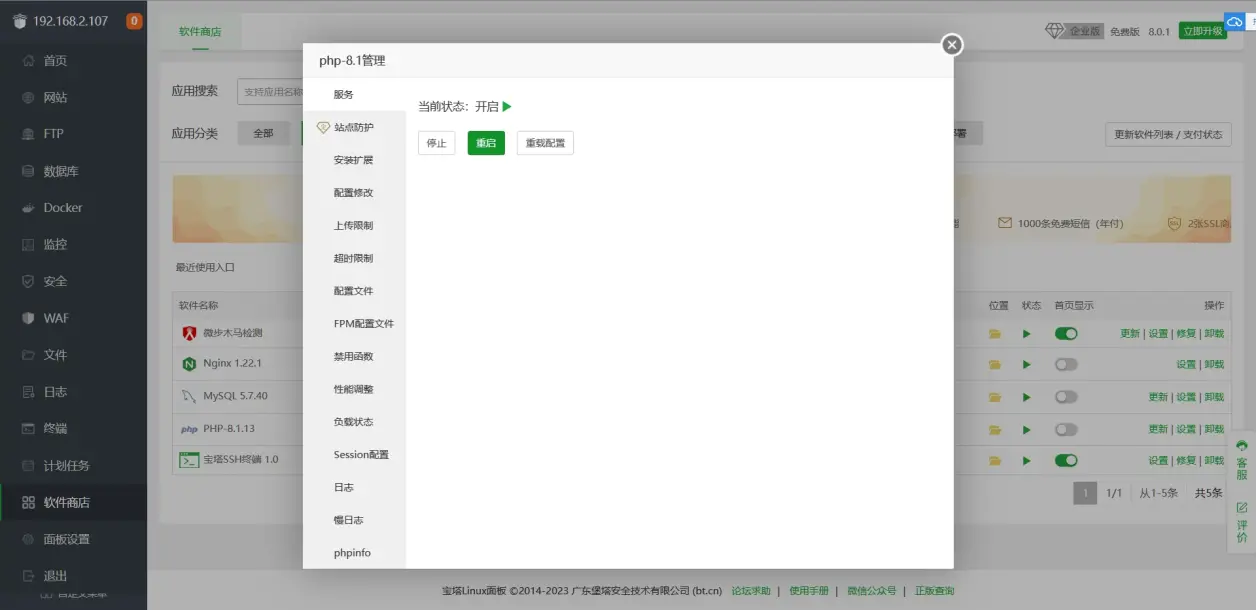
Task: Click the globe icon next to 网站
Action: pos(28,98)
